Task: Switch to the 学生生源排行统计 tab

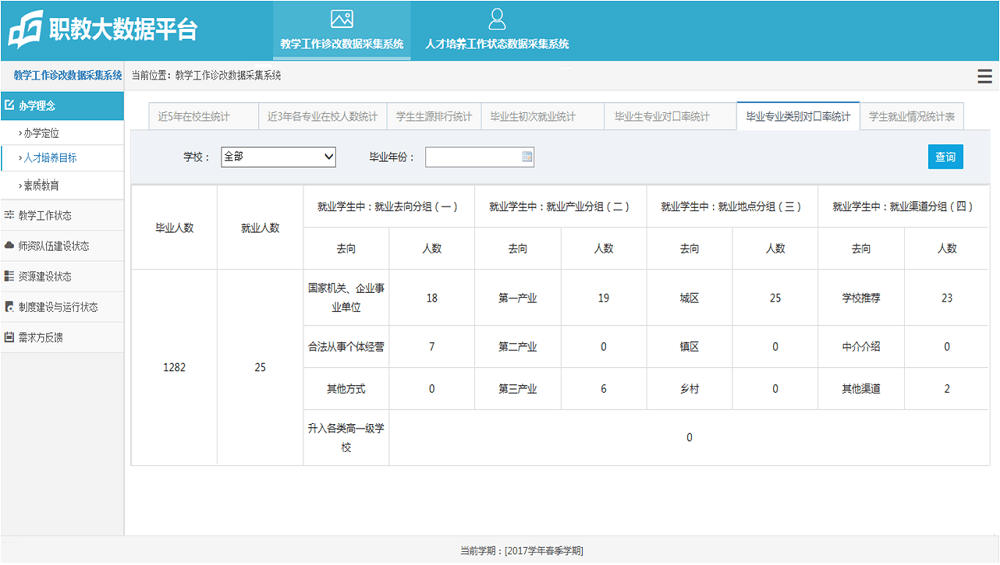Action: coord(434,117)
